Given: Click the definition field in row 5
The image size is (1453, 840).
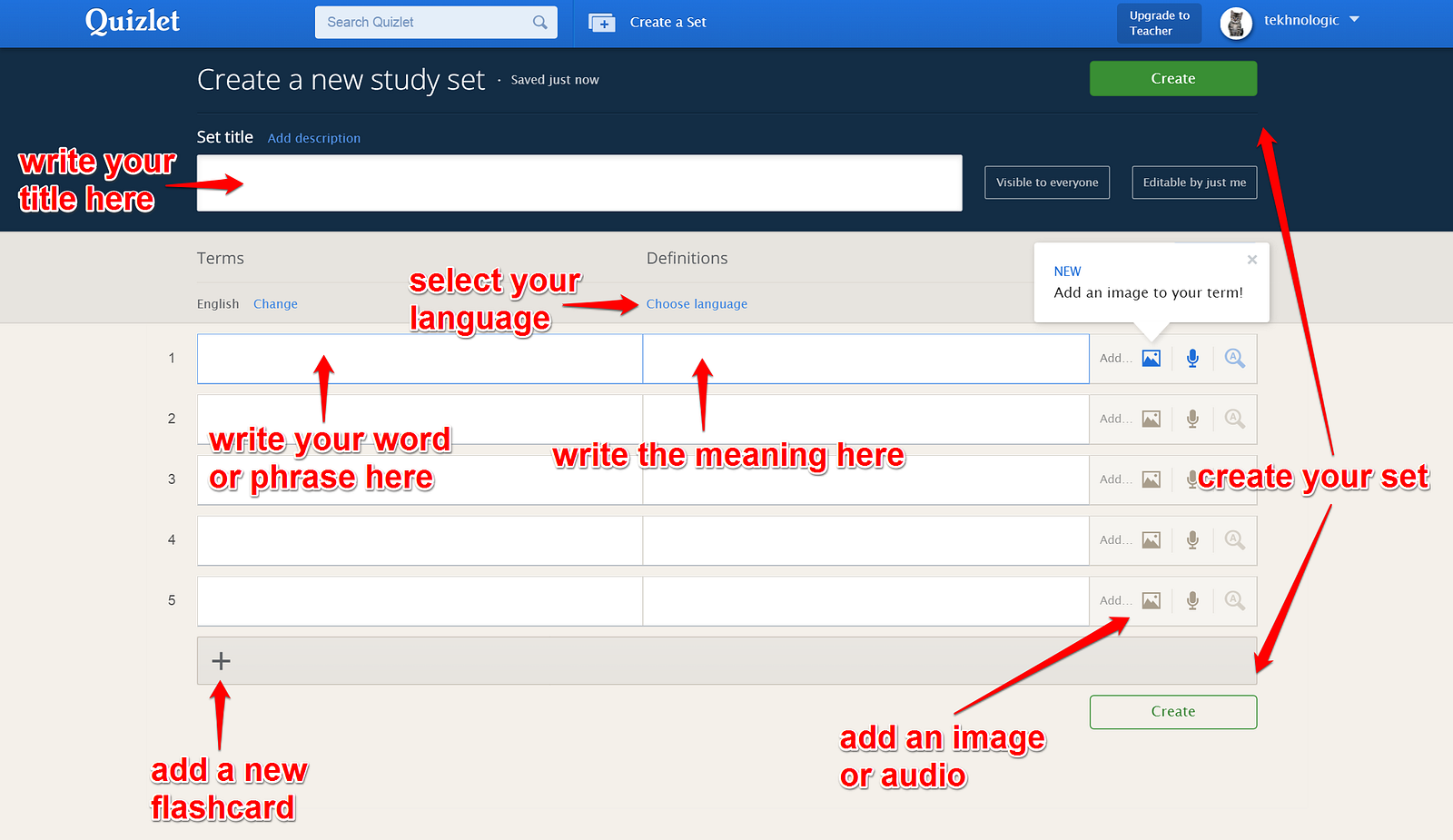Looking at the screenshot, I should pyautogui.click(x=866, y=600).
